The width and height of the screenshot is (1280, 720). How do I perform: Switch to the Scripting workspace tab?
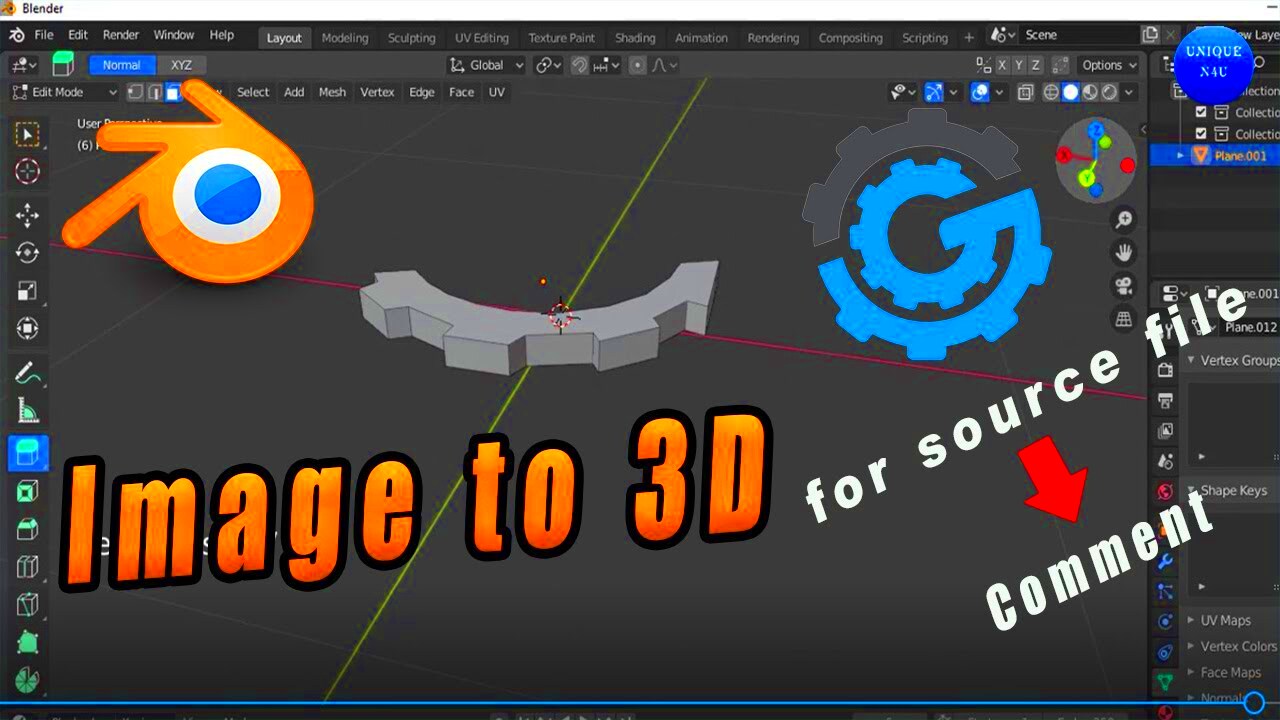[x=925, y=38]
